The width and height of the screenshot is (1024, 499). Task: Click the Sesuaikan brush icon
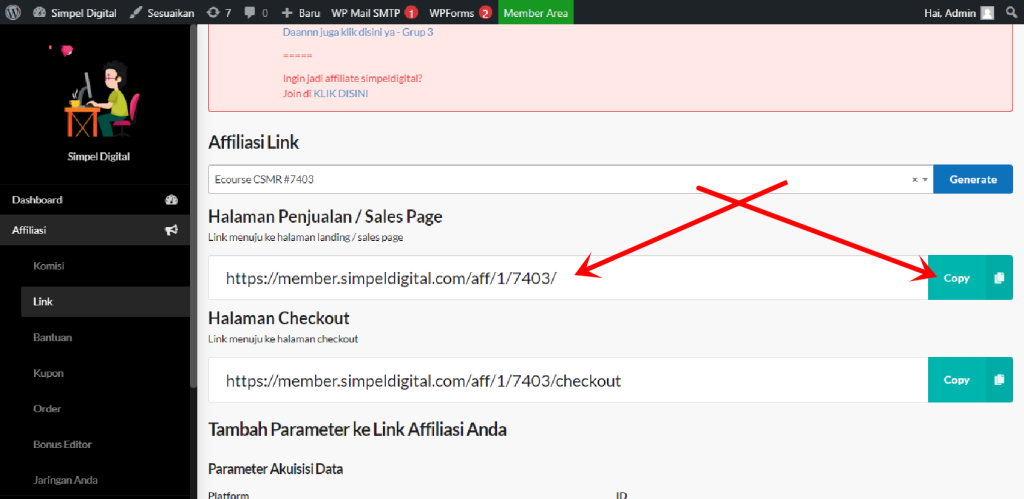[x=135, y=12]
